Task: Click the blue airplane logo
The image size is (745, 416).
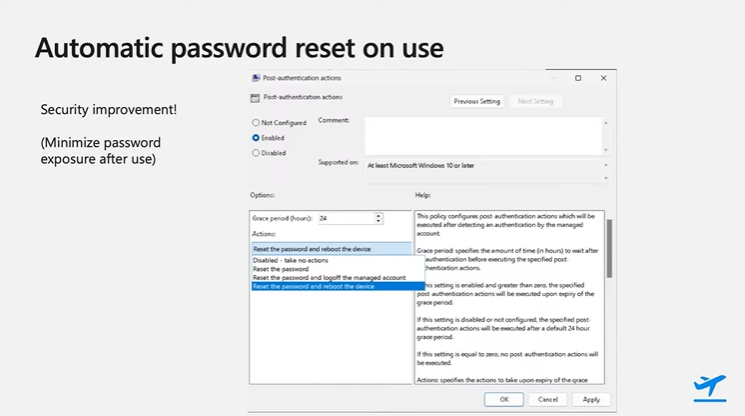Action: click(710, 388)
